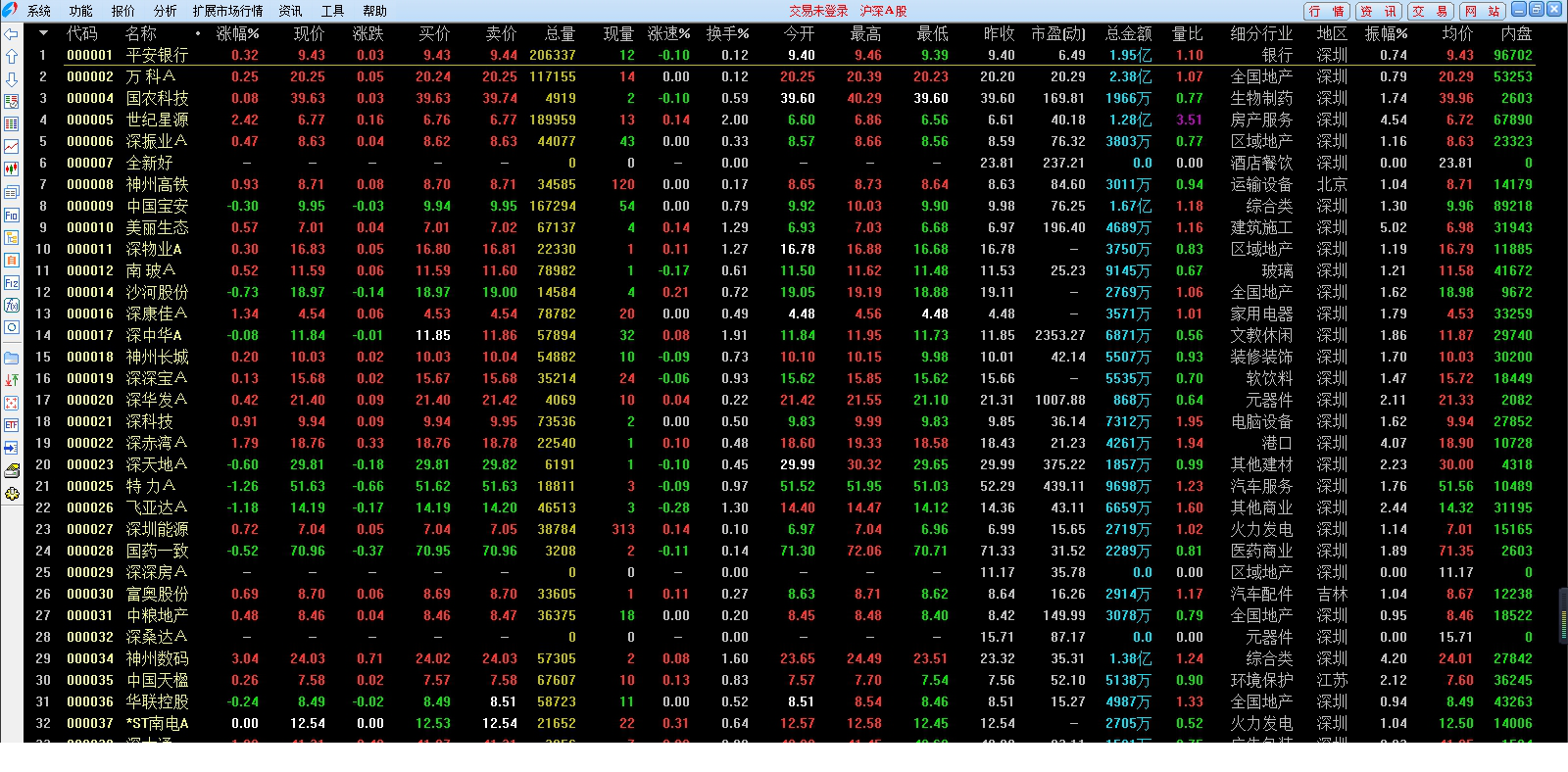
Task: Click the red-green up/down arrows icon
Action: pyautogui.click(x=11, y=380)
